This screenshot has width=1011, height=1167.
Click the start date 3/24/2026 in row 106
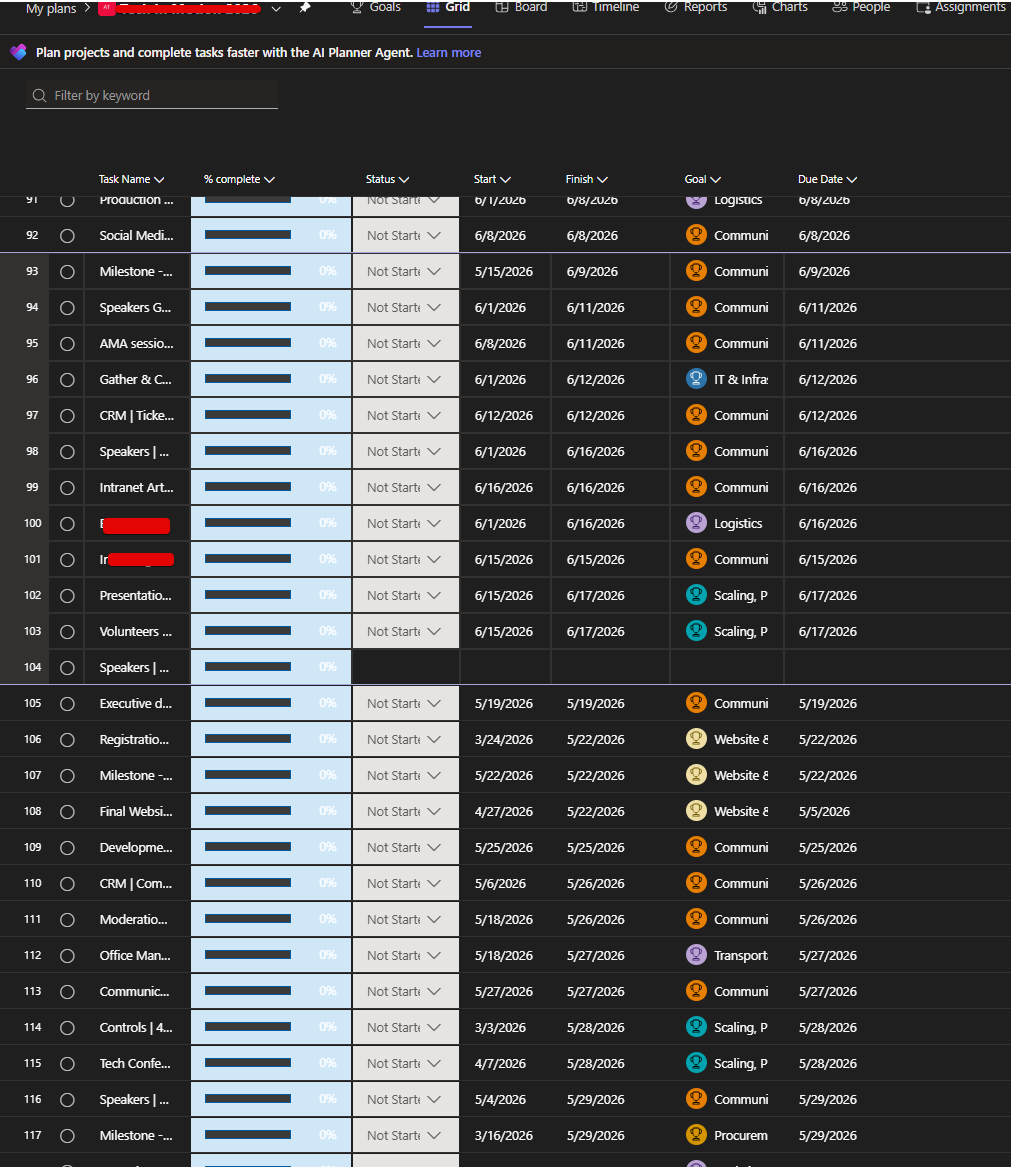pyautogui.click(x=504, y=740)
